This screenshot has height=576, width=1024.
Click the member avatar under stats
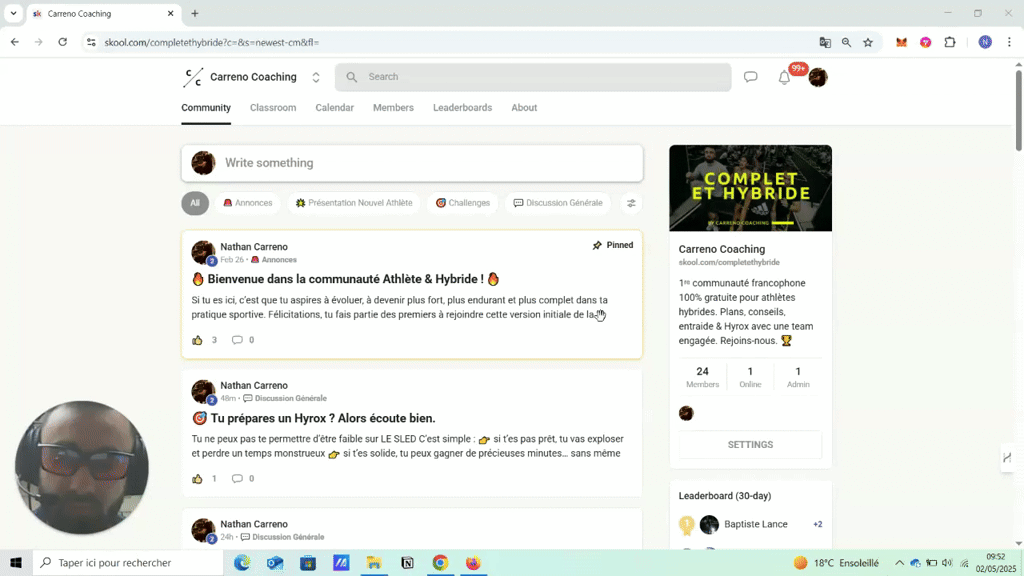coord(686,413)
